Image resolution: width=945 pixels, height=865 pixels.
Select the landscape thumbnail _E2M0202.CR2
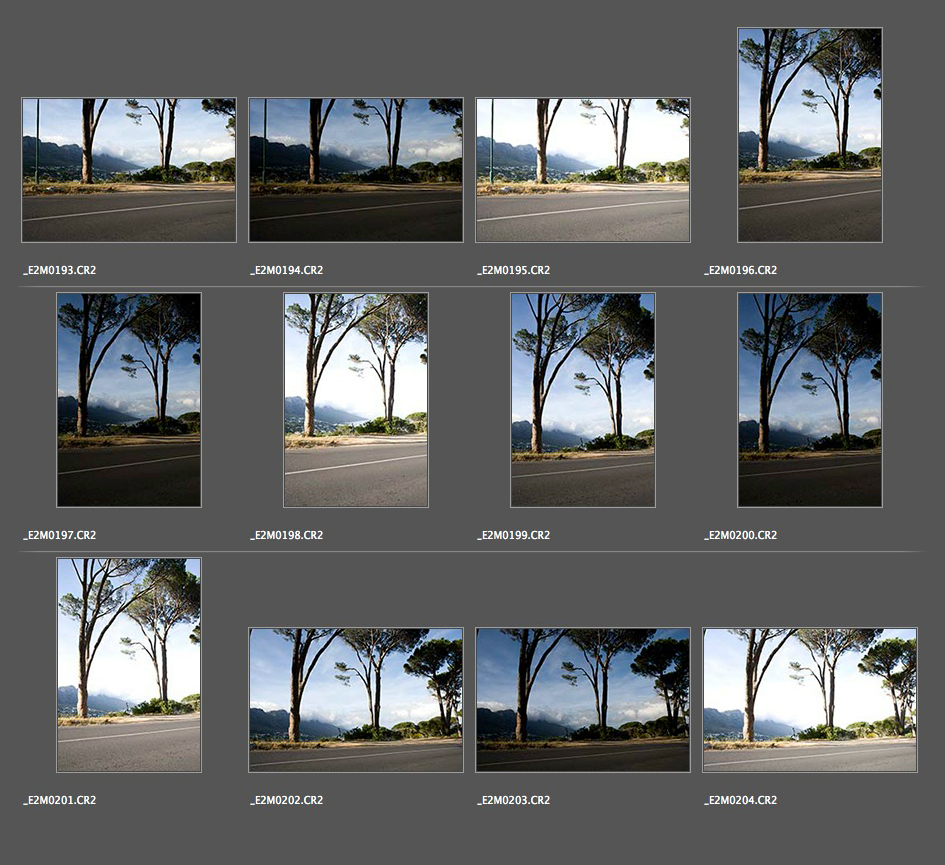click(x=356, y=700)
